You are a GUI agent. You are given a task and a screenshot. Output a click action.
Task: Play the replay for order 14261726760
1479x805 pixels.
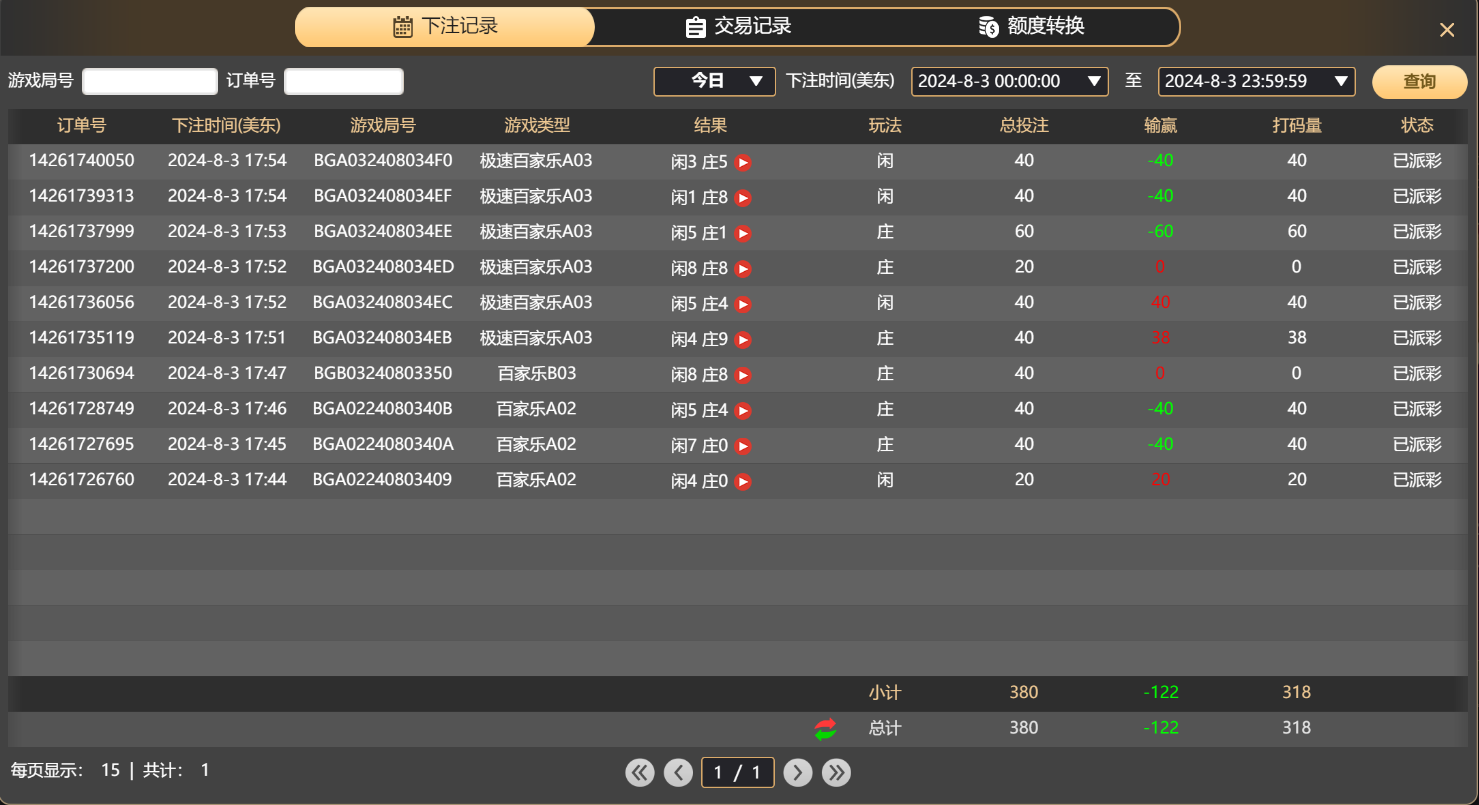pyautogui.click(x=742, y=481)
